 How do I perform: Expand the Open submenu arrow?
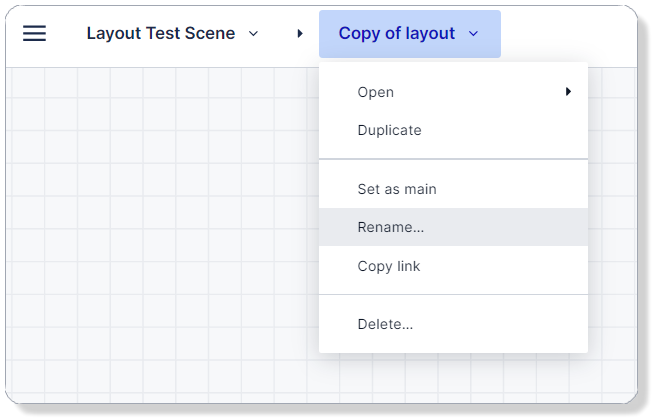point(568,92)
